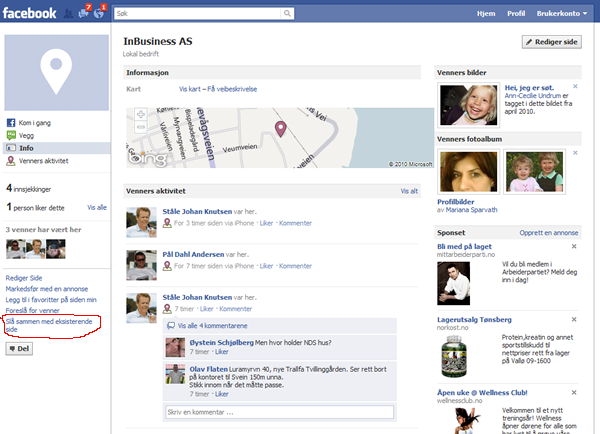Open the 'Hei, jeg er søt.' photo thumbnail

click(468, 105)
